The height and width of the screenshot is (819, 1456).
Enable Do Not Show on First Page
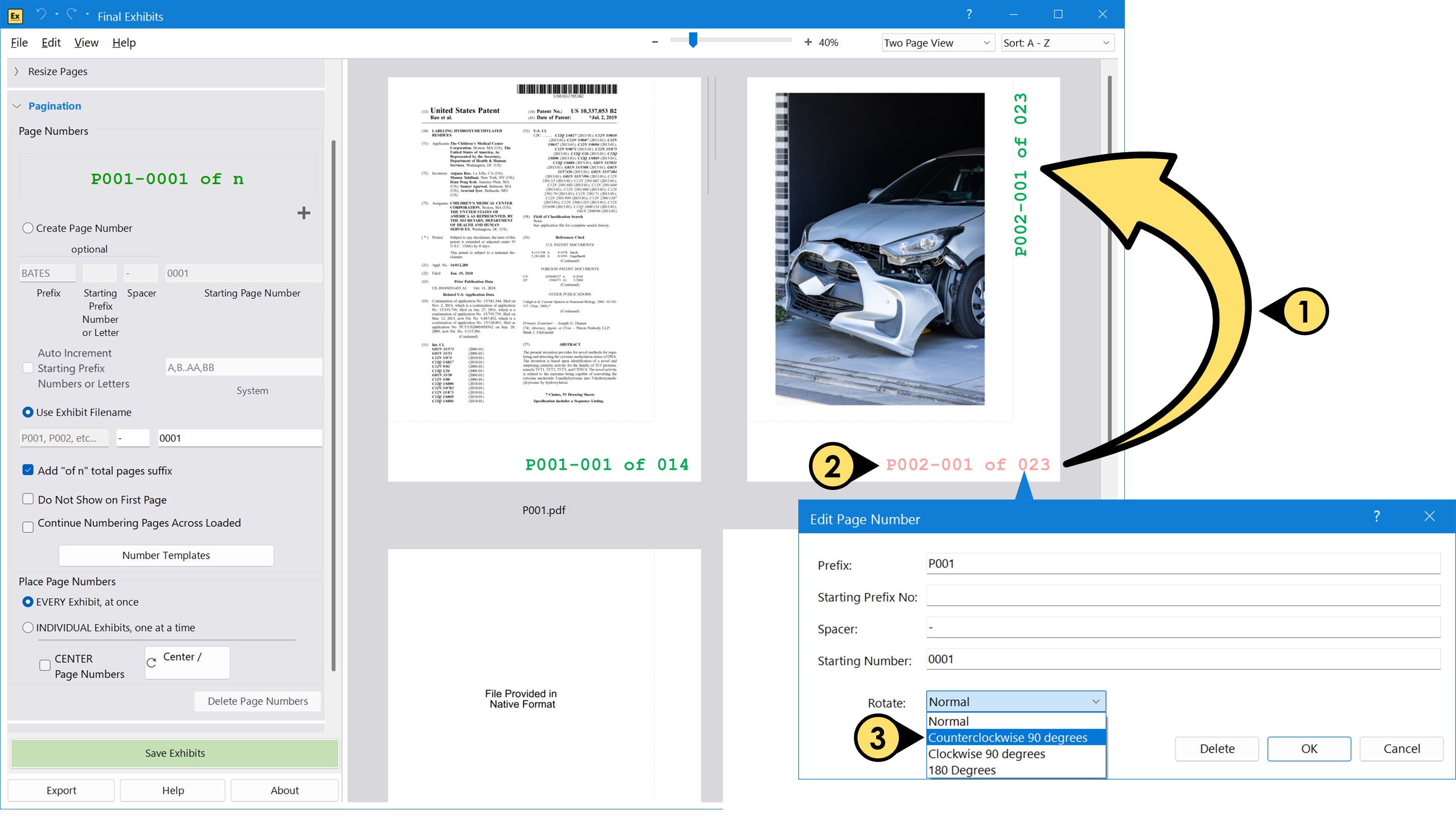click(28, 498)
